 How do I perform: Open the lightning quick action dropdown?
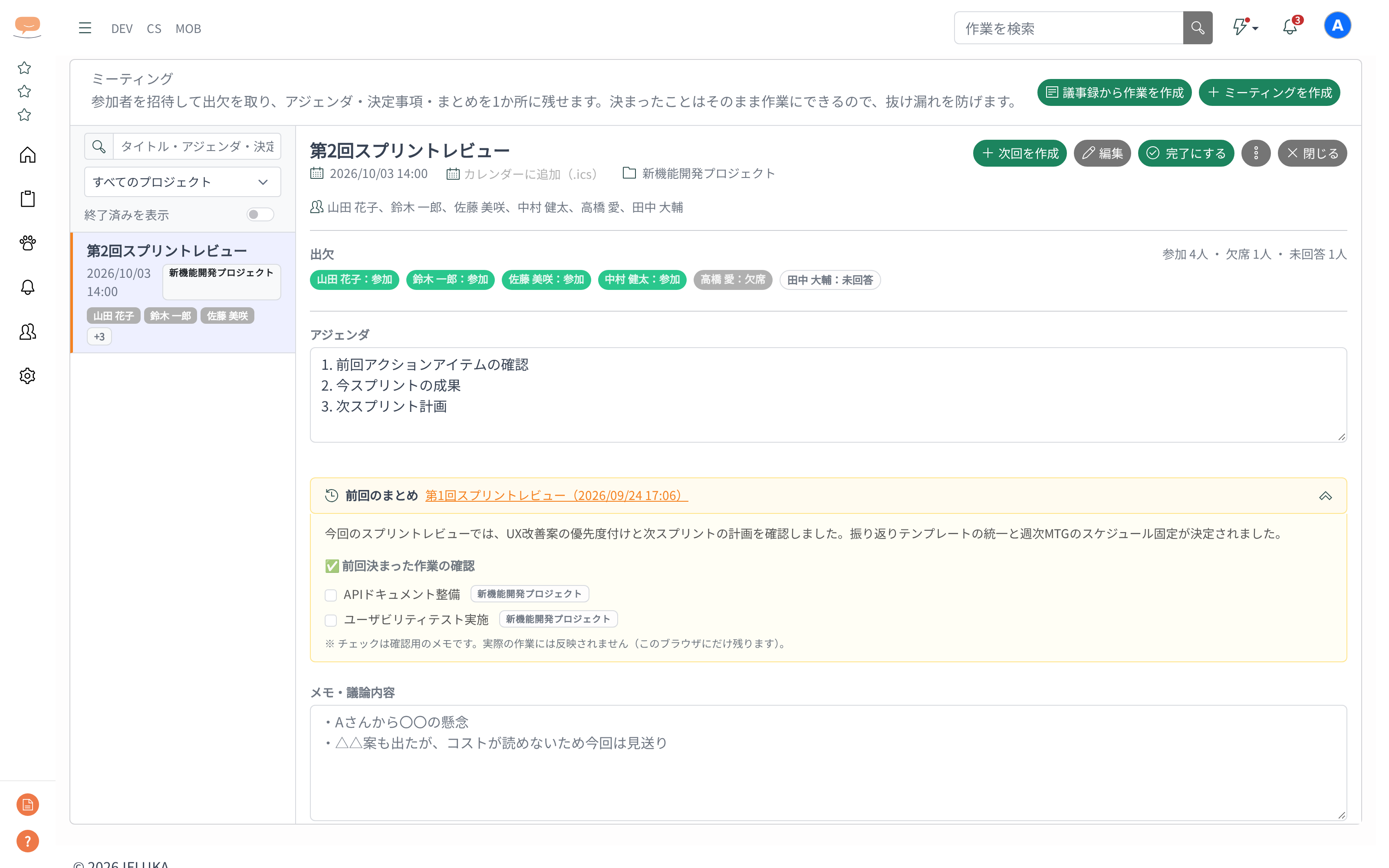pos(1245,27)
